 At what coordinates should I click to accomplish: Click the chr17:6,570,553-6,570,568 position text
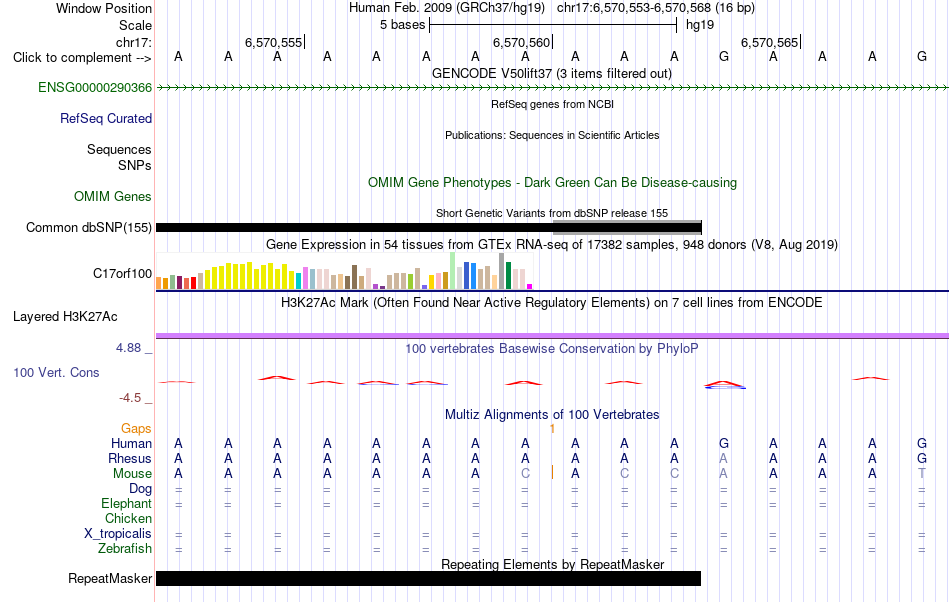tap(656, 8)
